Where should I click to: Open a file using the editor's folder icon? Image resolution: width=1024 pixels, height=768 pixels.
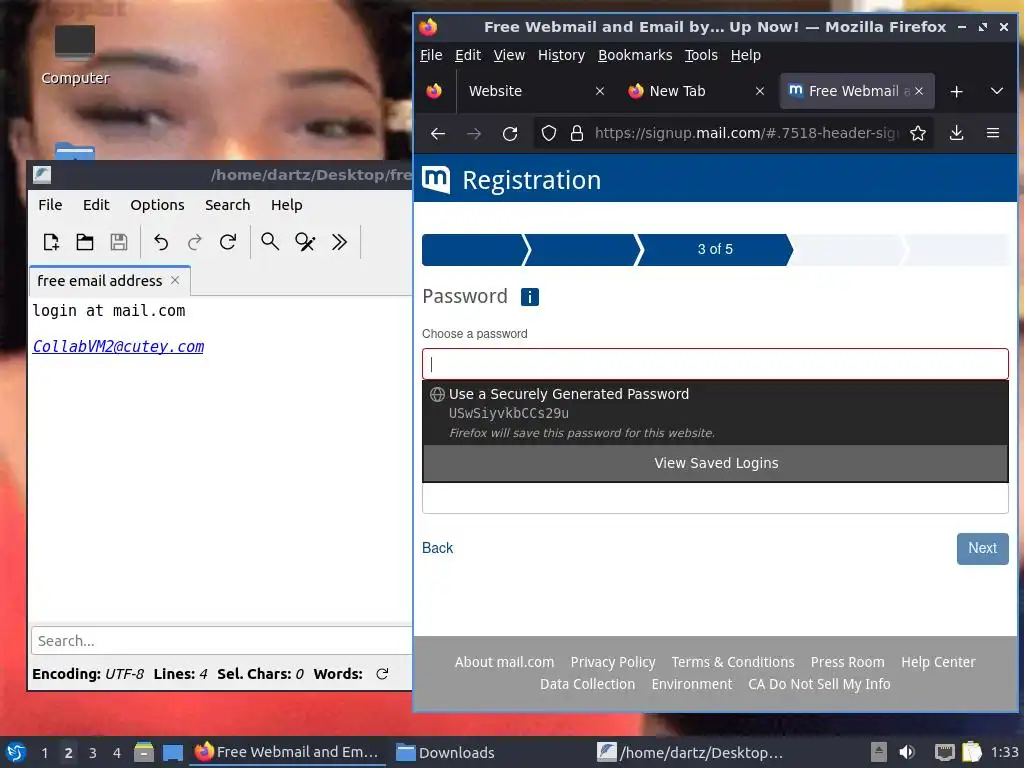point(85,242)
